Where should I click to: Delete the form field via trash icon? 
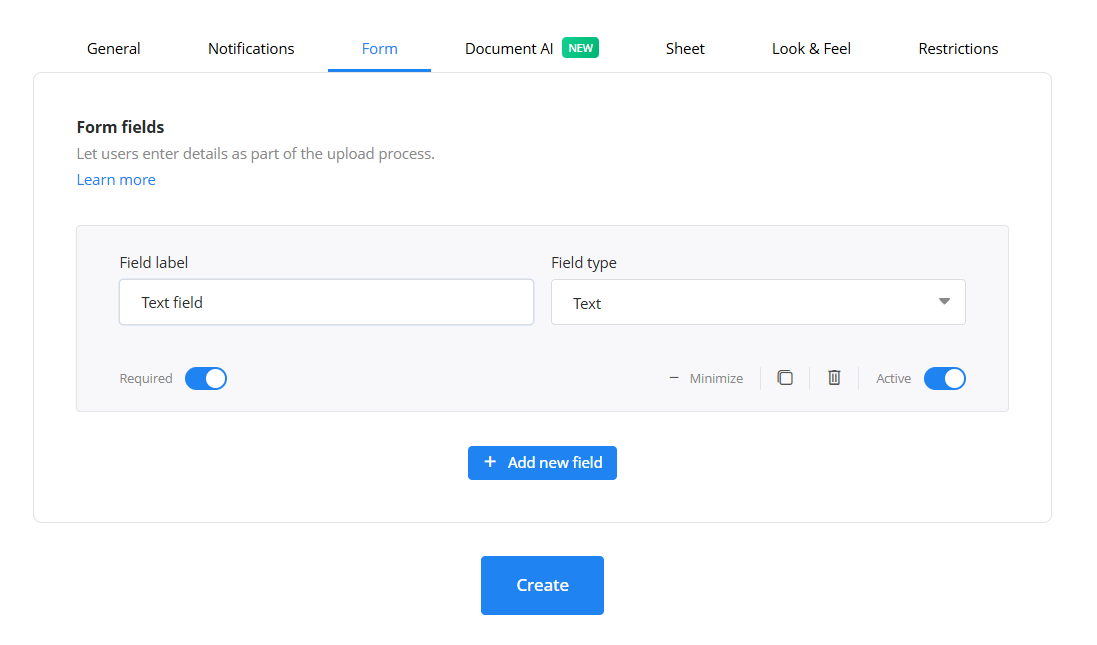coord(834,378)
